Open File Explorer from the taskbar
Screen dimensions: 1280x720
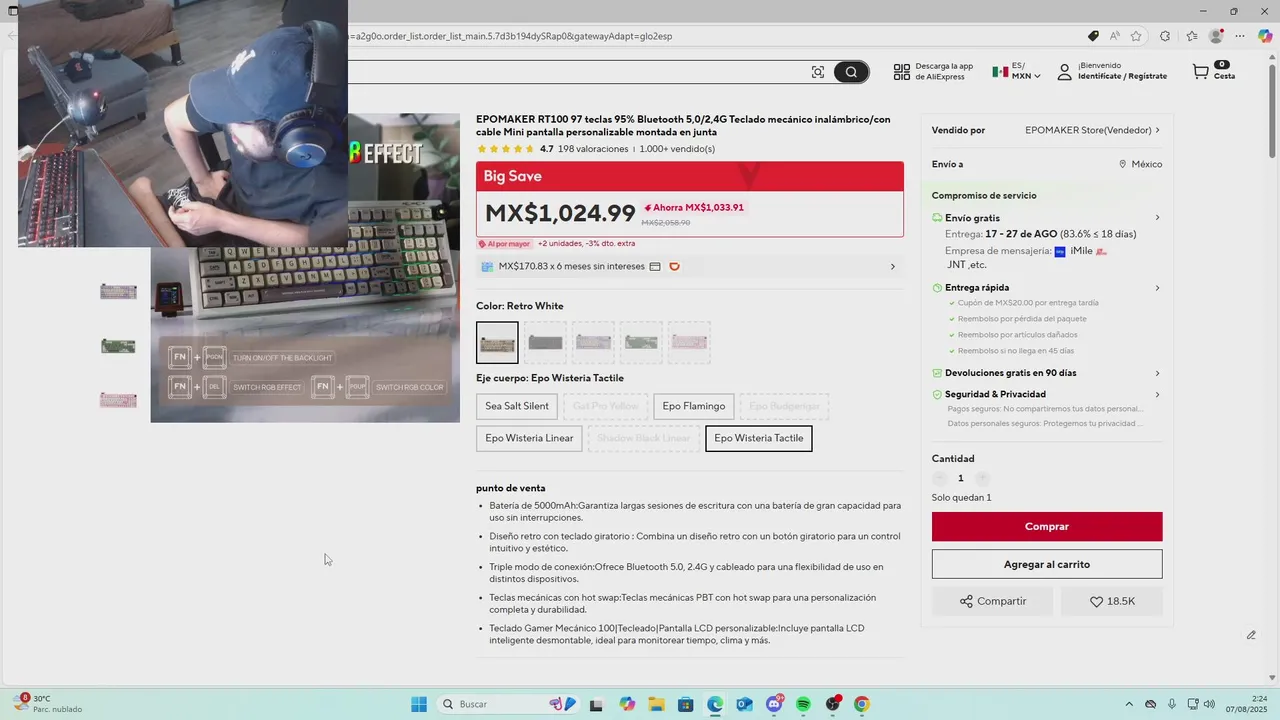click(656, 704)
